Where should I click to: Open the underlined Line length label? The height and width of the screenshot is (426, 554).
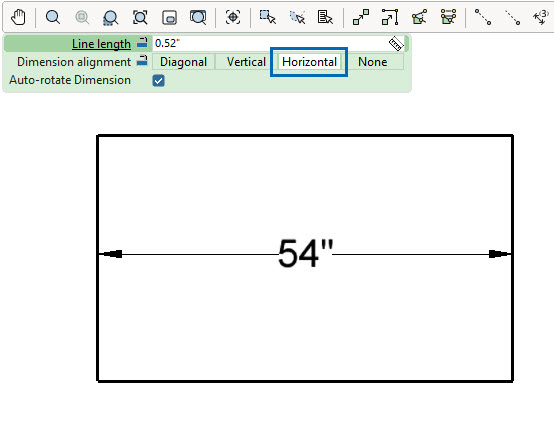[101, 44]
